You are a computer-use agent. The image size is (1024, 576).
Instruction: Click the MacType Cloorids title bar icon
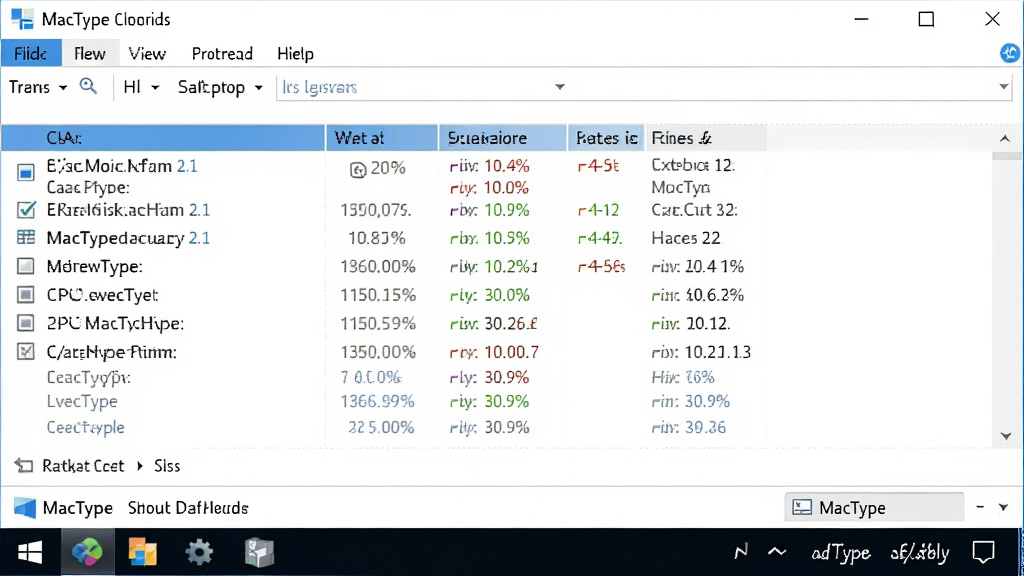pyautogui.click(x=22, y=19)
